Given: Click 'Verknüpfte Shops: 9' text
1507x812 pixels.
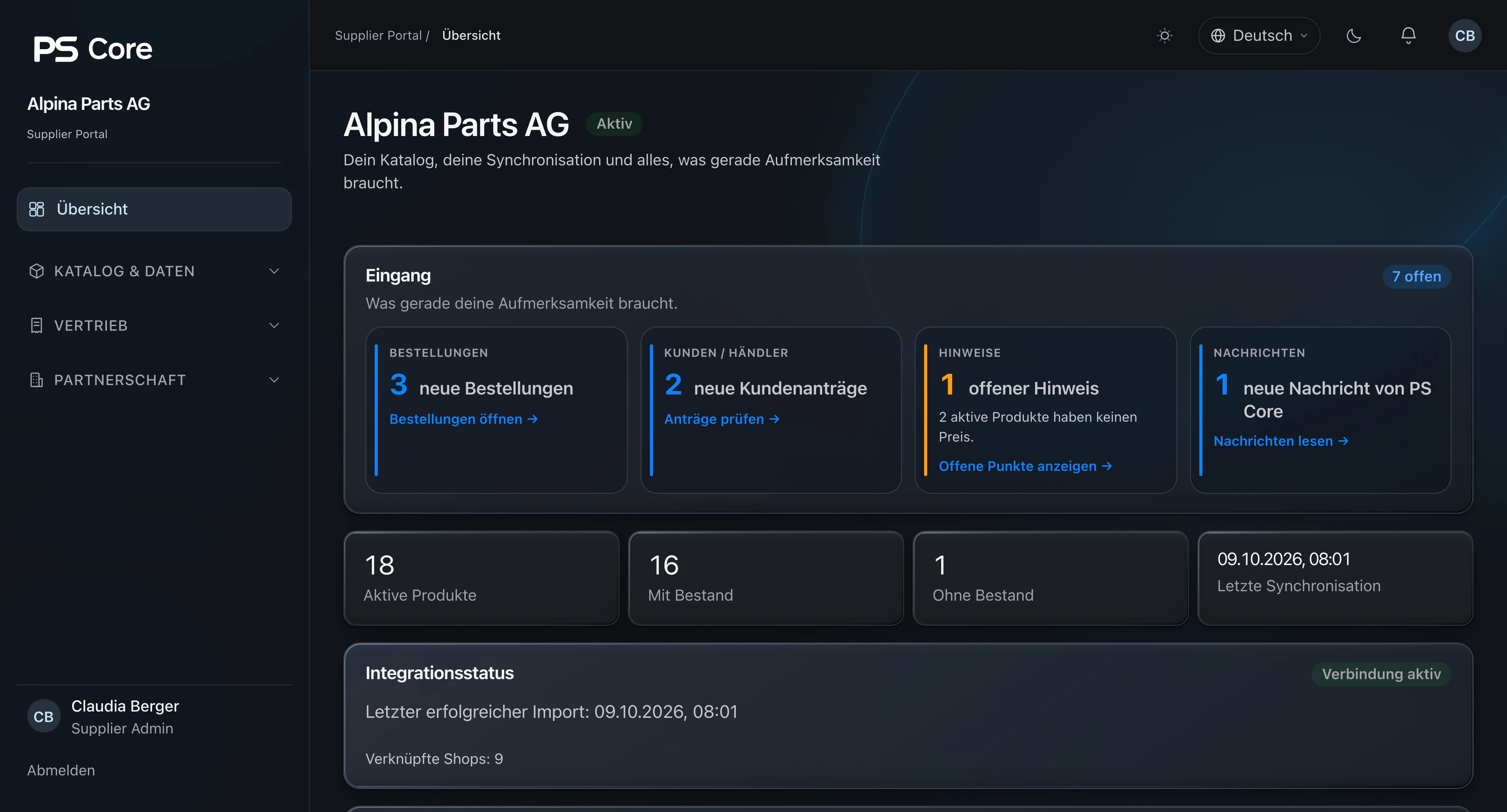Looking at the screenshot, I should point(434,759).
